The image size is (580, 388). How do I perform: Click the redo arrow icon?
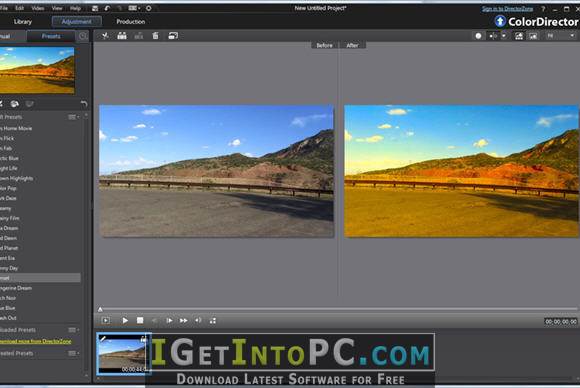click(x=119, y=8)
